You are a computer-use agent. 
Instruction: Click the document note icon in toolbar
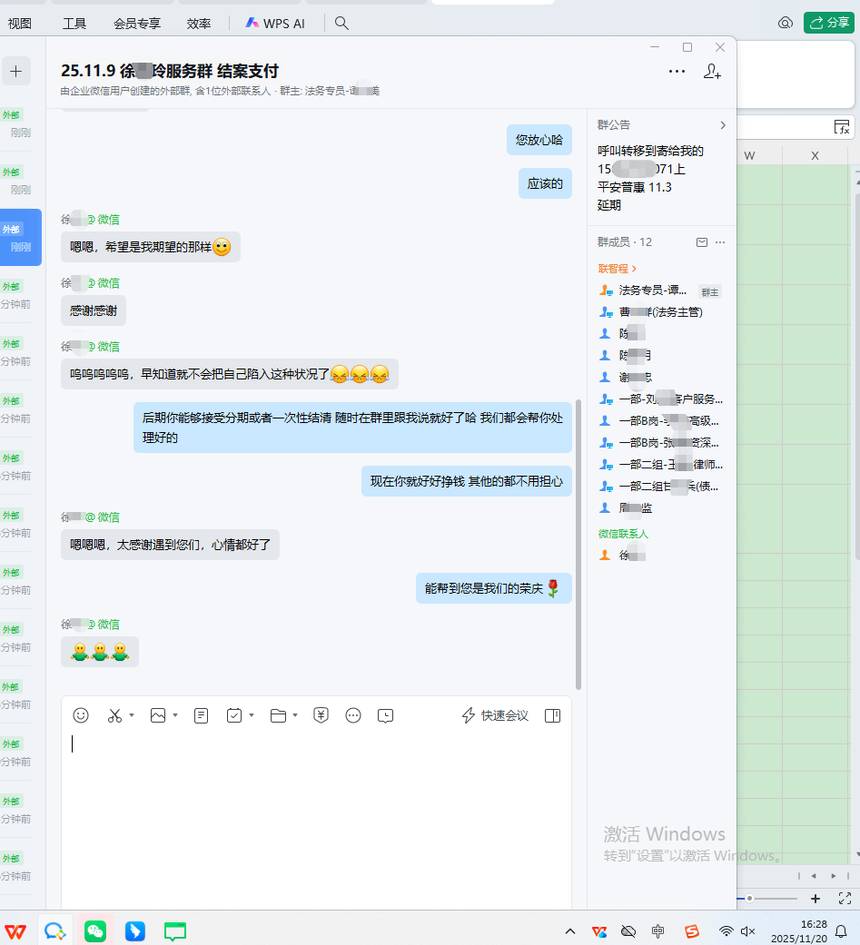tap(201, 715)
